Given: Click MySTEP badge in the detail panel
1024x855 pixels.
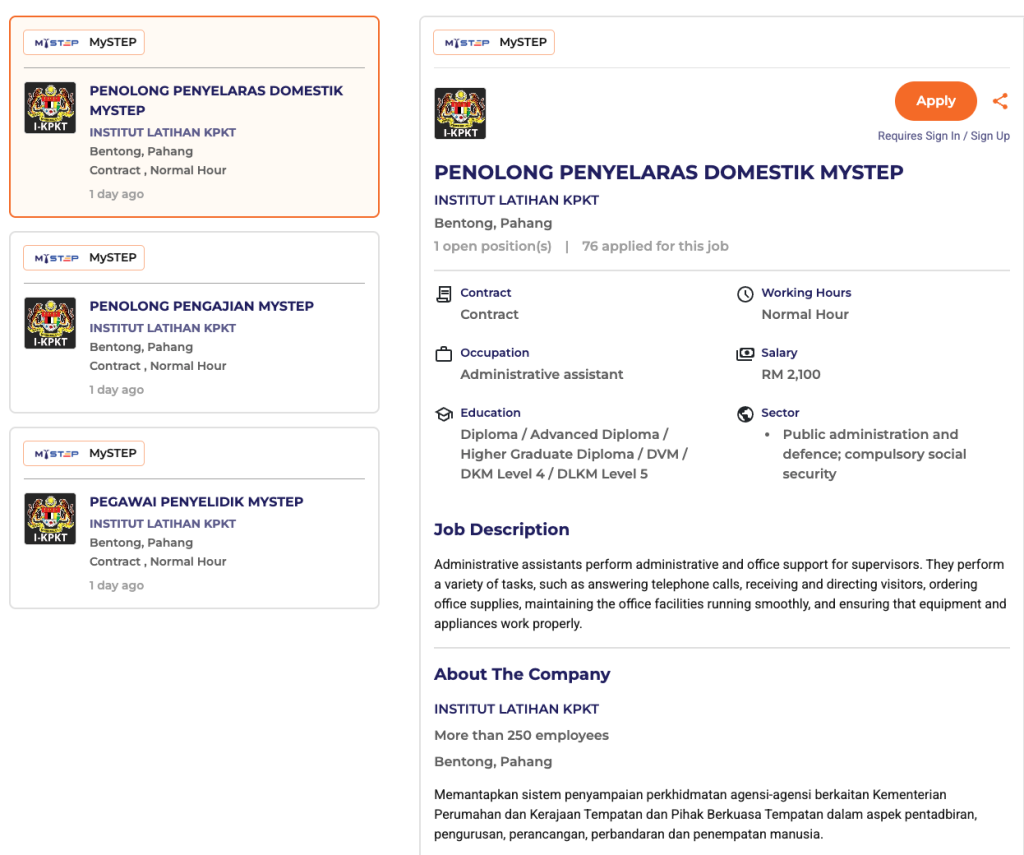Looking at the screenshot, I should point(494,43).
